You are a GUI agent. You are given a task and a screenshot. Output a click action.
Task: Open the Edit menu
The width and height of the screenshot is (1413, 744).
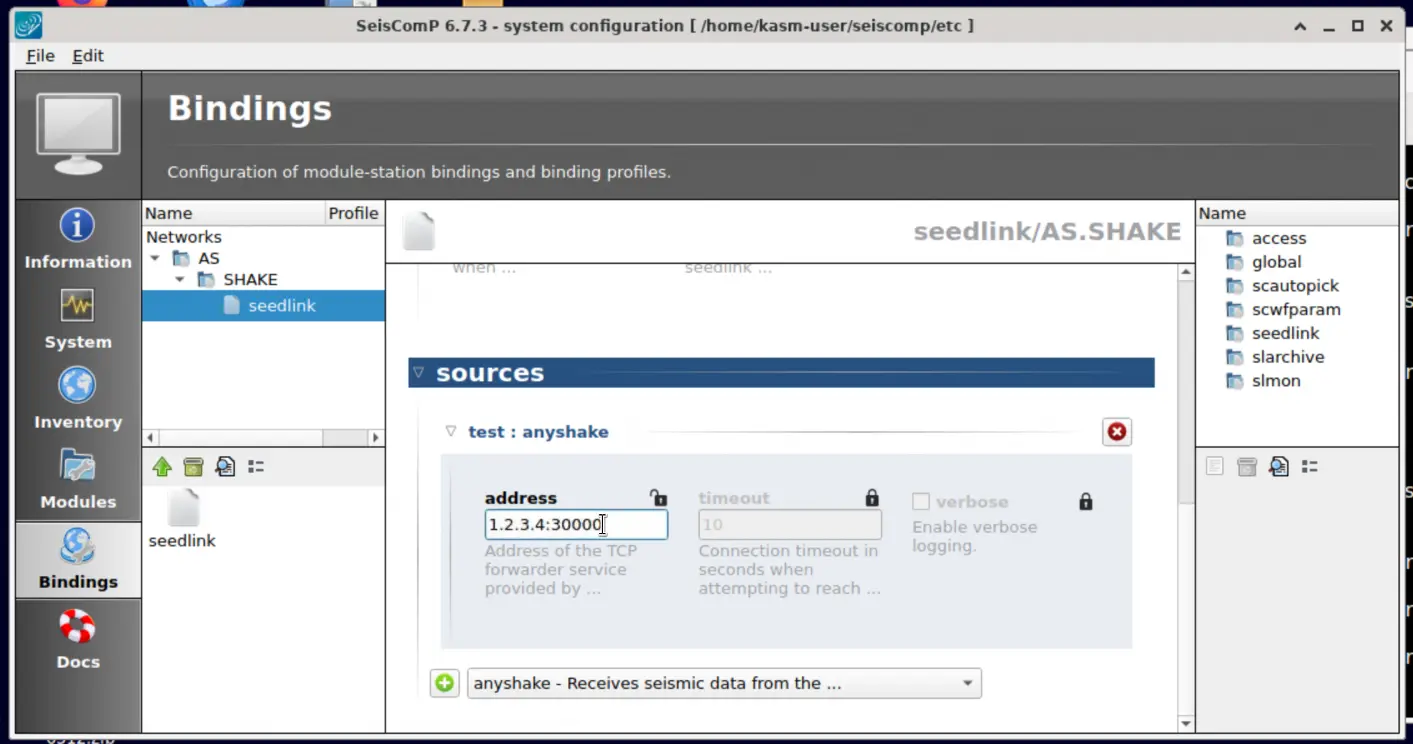click(x=88, y=56)
